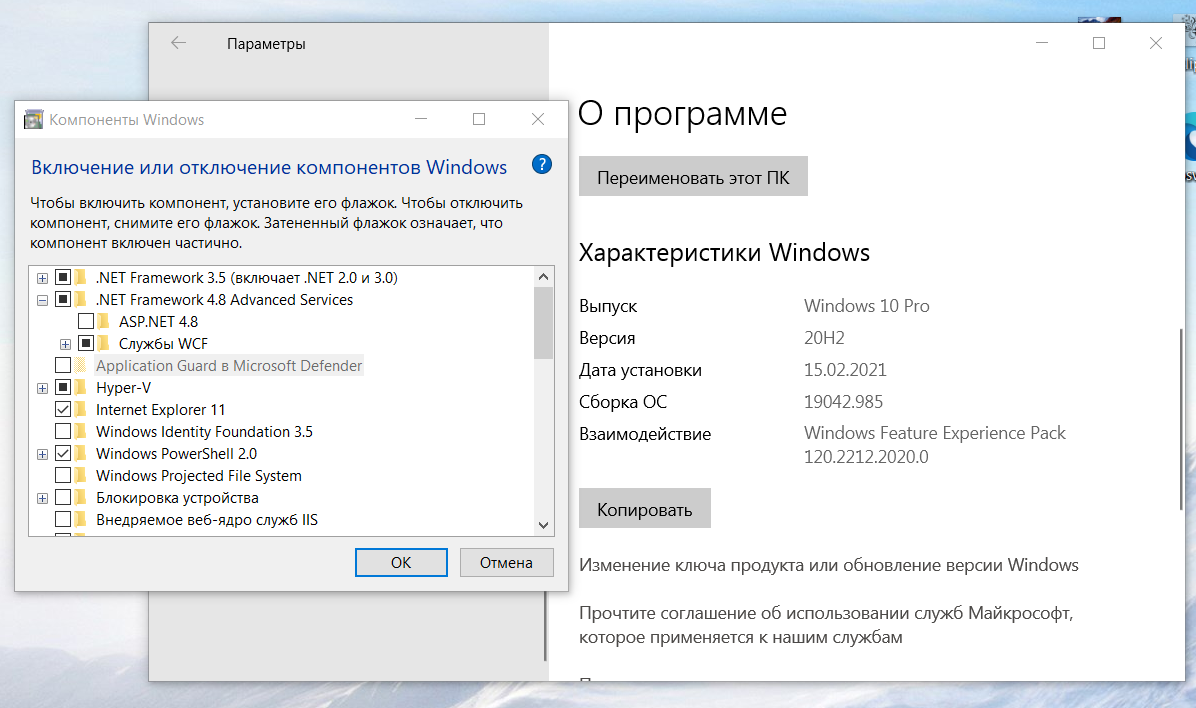The image size is (1196, 708).
Task: Click the Settings page vertical scrollbar
Action: coord(1181,420)
